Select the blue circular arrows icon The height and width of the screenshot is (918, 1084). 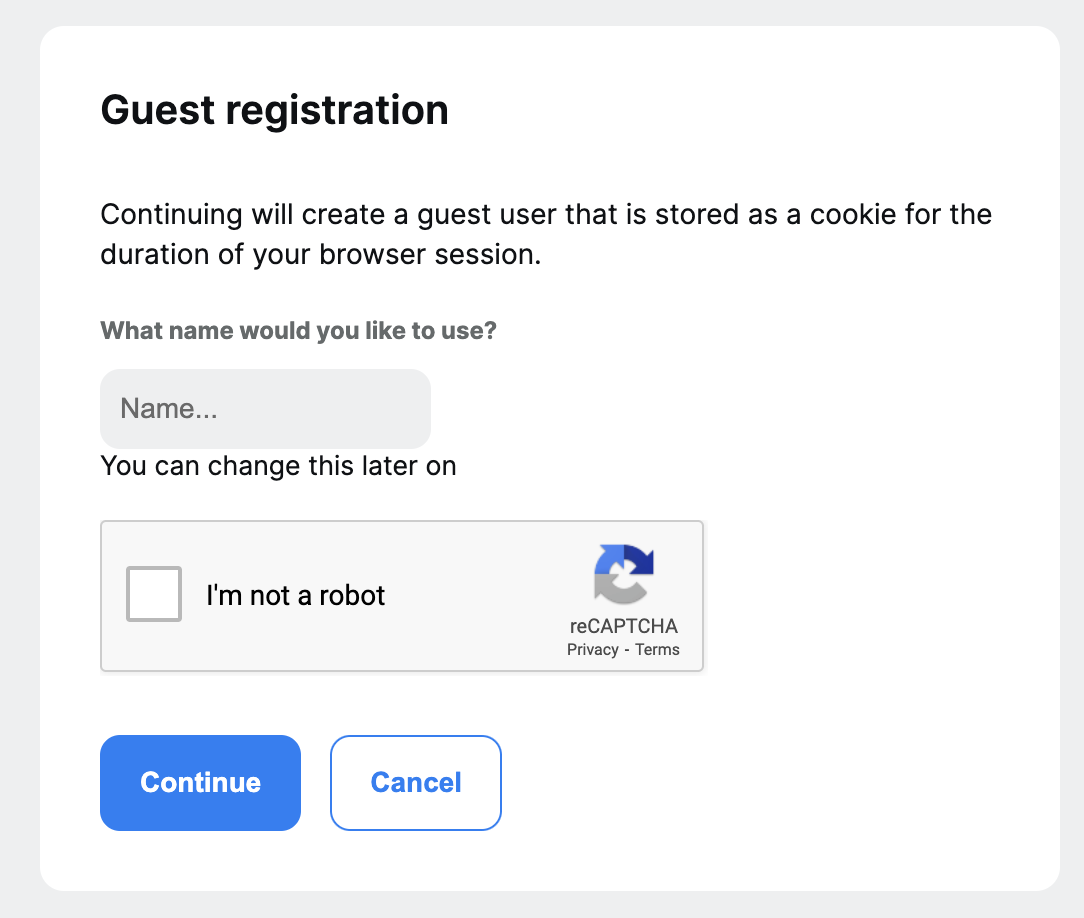pos(622,575)
